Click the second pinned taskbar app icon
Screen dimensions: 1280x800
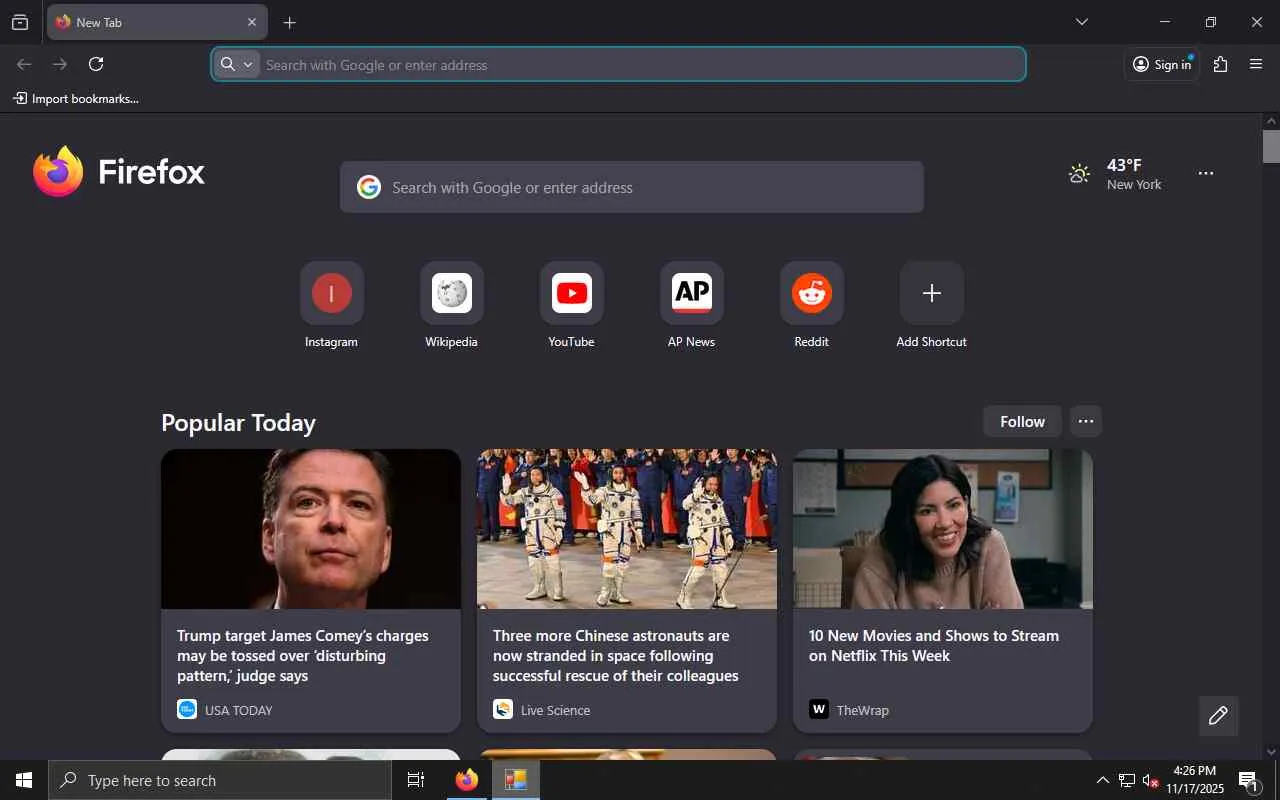coord(516,780)
